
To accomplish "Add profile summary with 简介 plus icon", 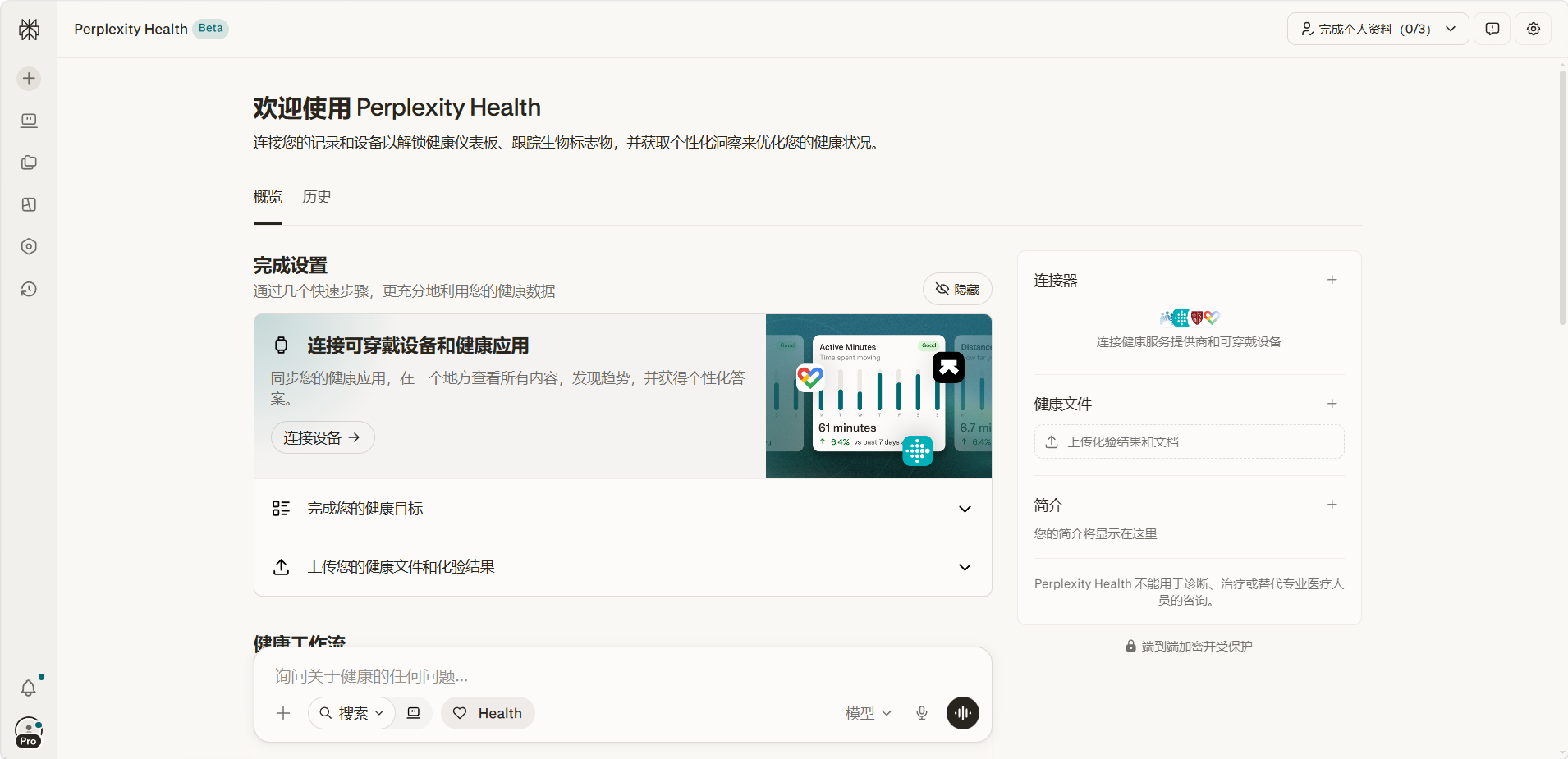I will click(x=1332, y=505).
